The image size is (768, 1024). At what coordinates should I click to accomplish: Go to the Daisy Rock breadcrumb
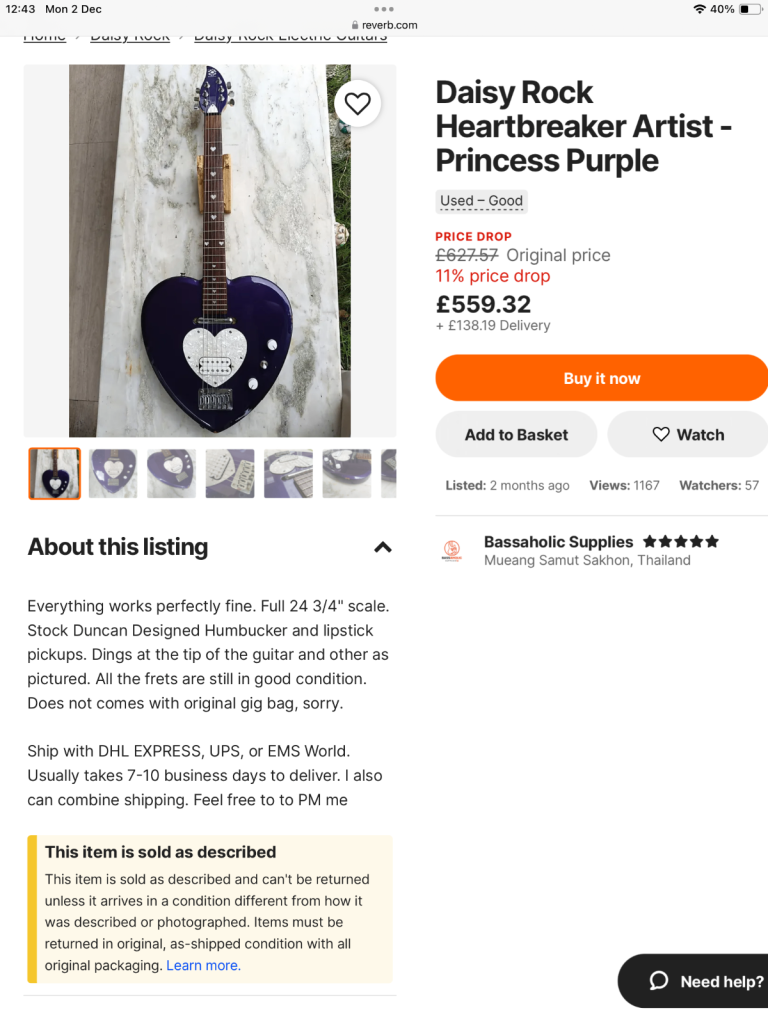(x=130, y=37)
